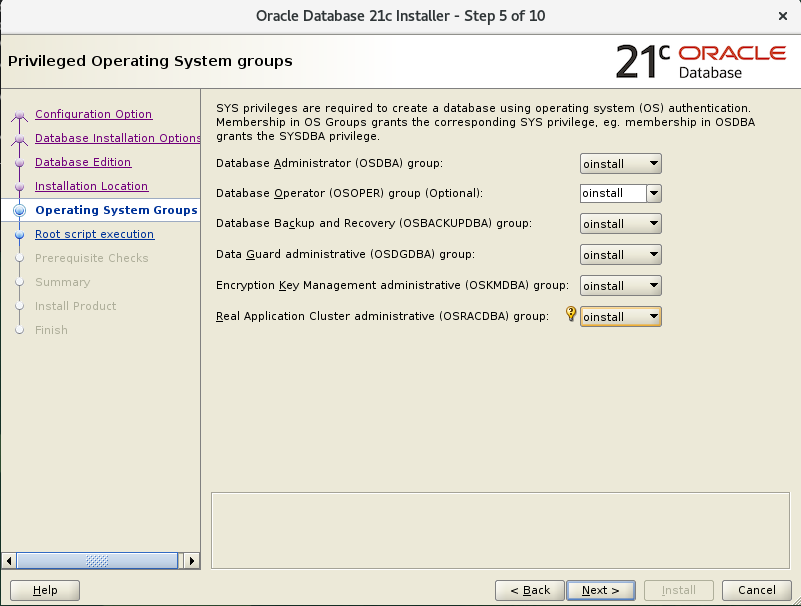Open the Database Installation Options step
The width and height of the screenshot is (801, 606).
[x=117, y=138]
